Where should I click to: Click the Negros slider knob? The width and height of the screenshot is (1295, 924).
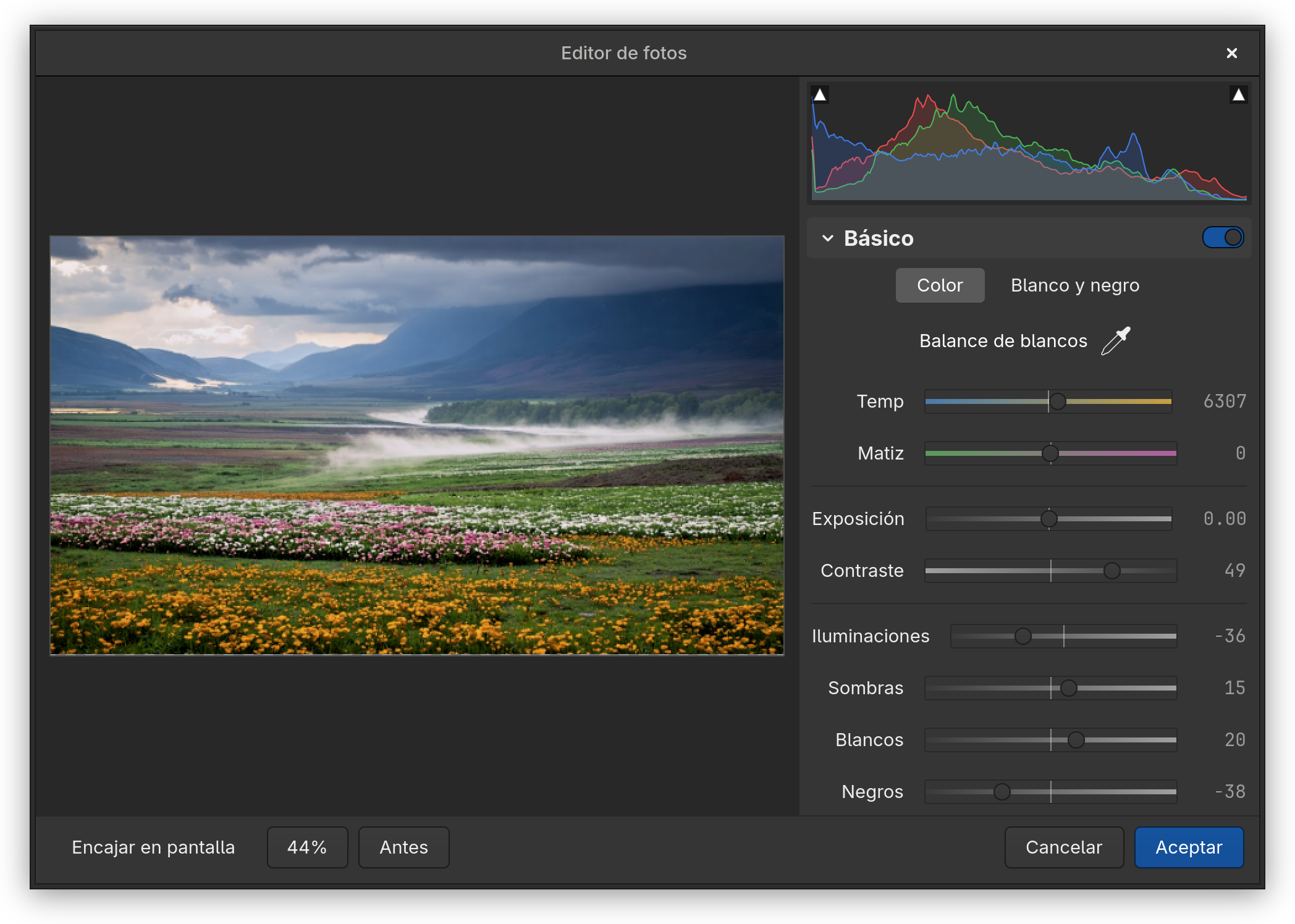(x=1002, y=792)
